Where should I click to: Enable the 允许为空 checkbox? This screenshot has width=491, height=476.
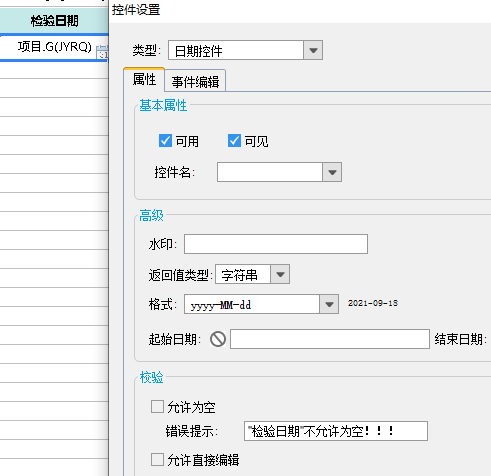coord(157,407)
